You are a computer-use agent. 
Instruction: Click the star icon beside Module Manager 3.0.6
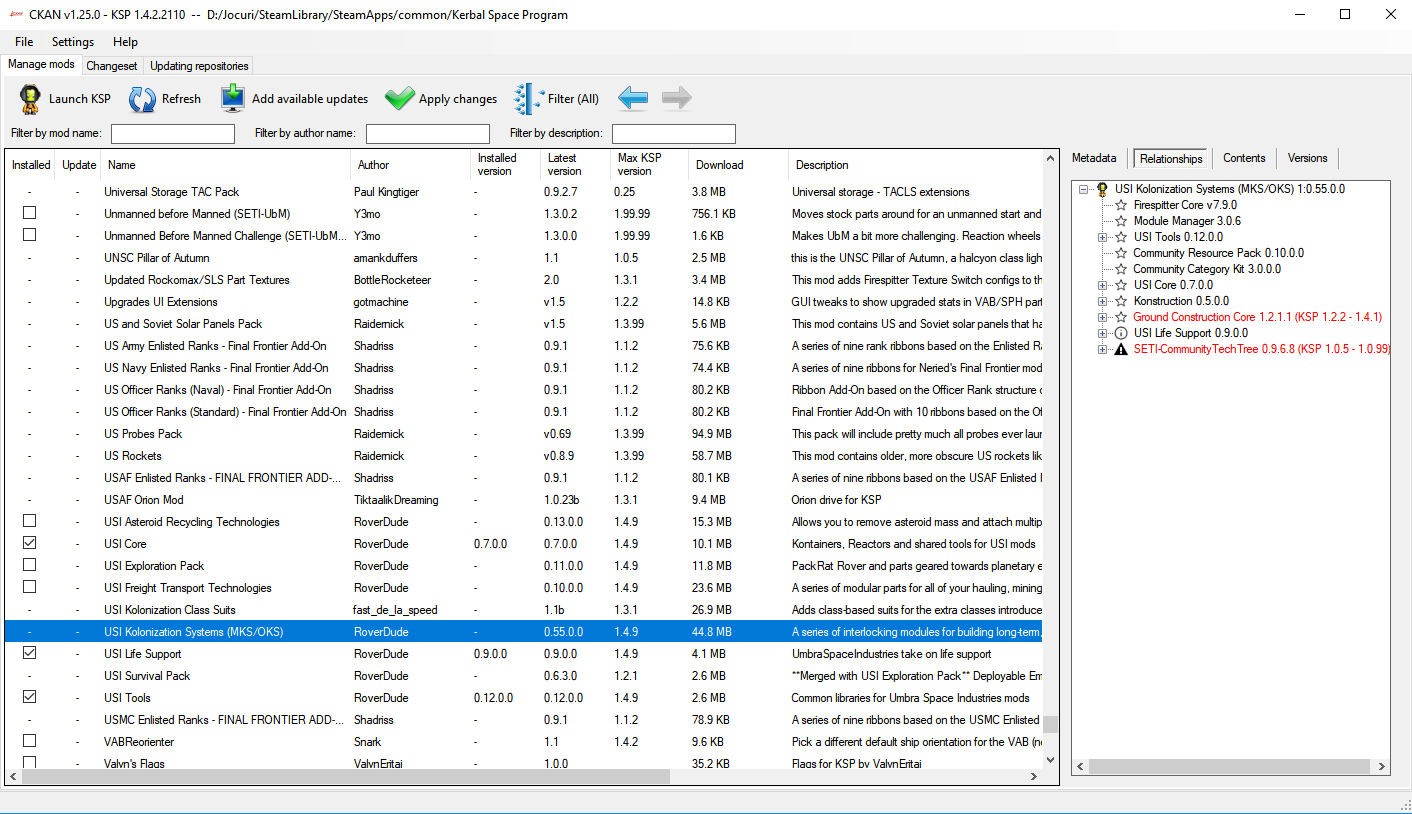click(x=1121, y=221)
